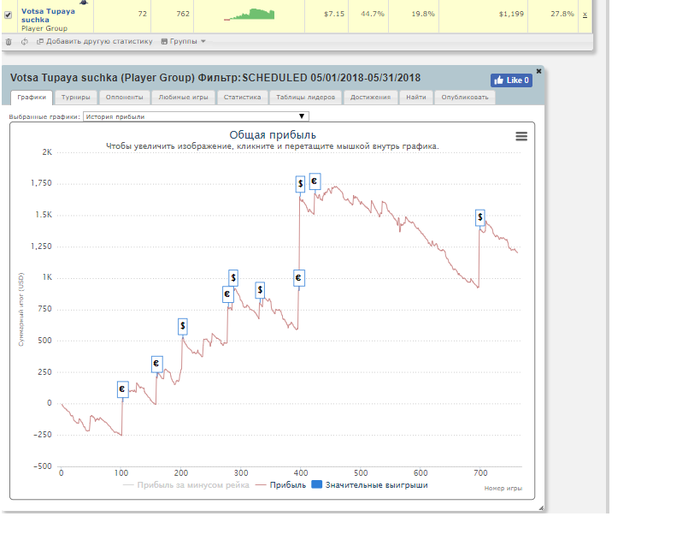
Task: Click the euro win marker at game 400
Action: pos(299,278)
